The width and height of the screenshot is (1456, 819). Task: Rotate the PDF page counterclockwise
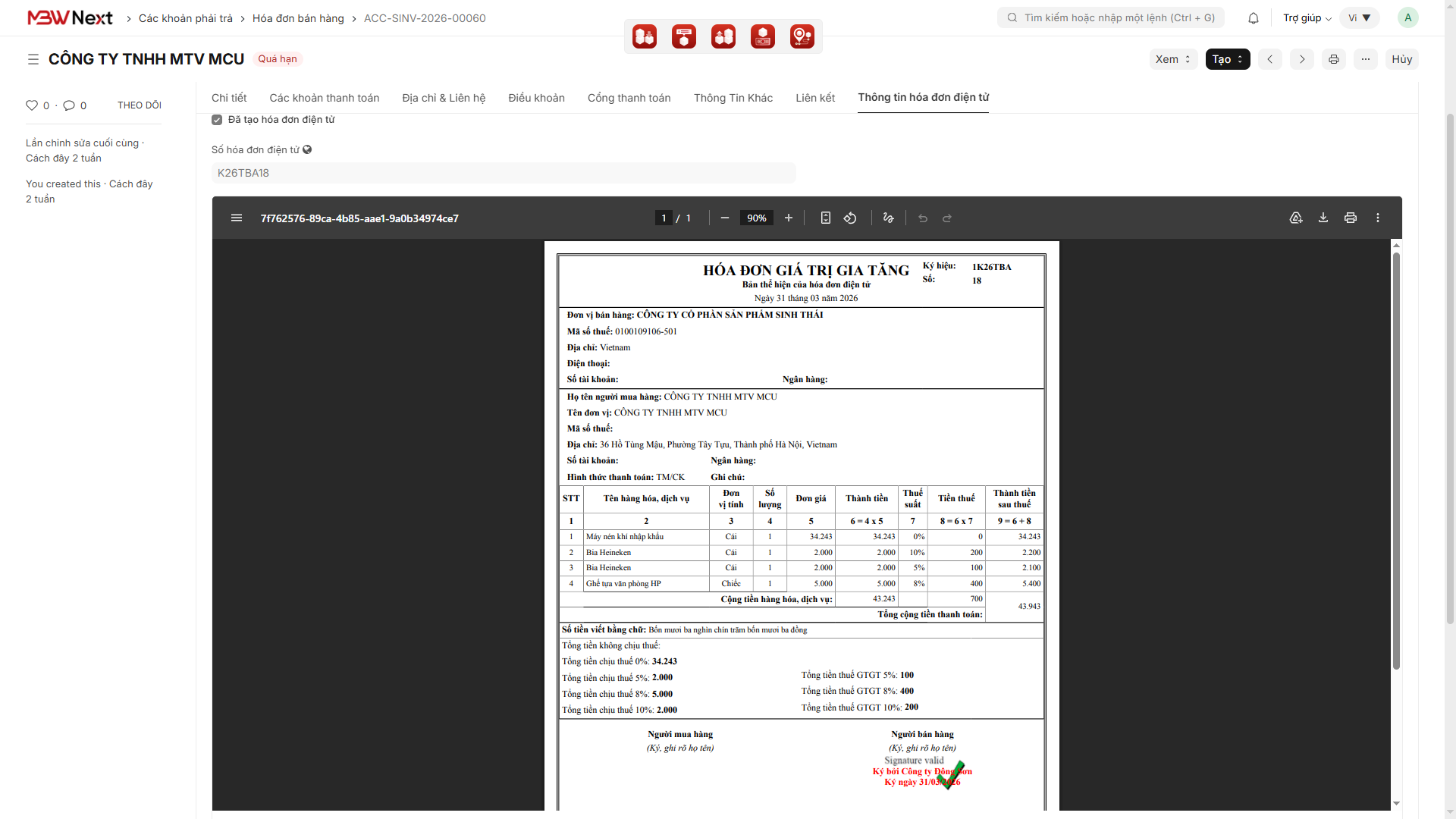point(850,218)
